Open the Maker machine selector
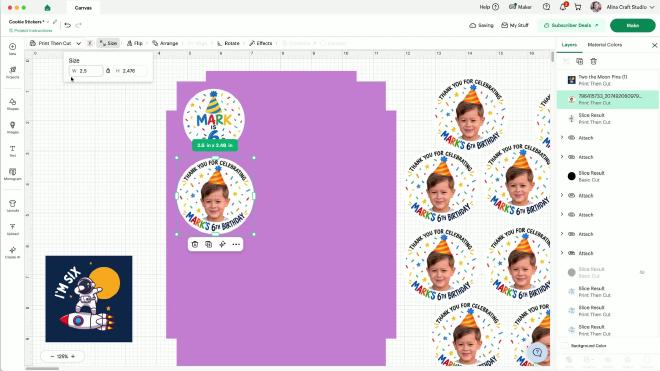Viewport: 660px width, 371px height. point(520,7)
